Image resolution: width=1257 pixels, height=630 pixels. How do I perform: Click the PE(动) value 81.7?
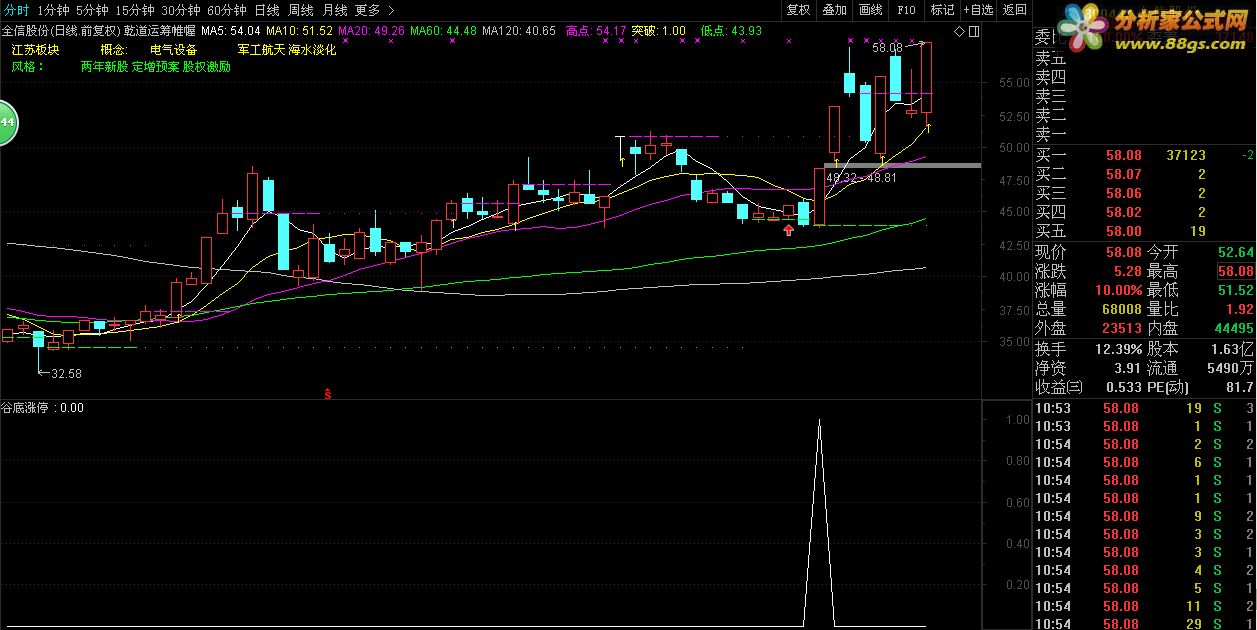click(1240, 387)
